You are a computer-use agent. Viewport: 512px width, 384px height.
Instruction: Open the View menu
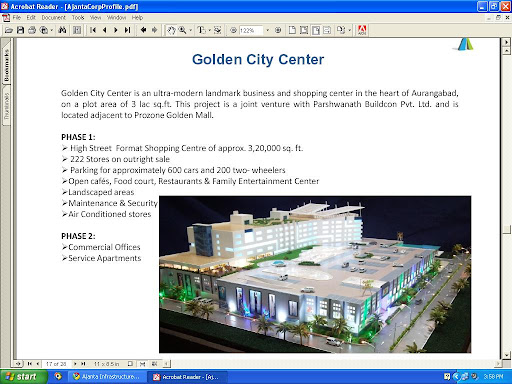pyautogui.click(x=95, y=17)
